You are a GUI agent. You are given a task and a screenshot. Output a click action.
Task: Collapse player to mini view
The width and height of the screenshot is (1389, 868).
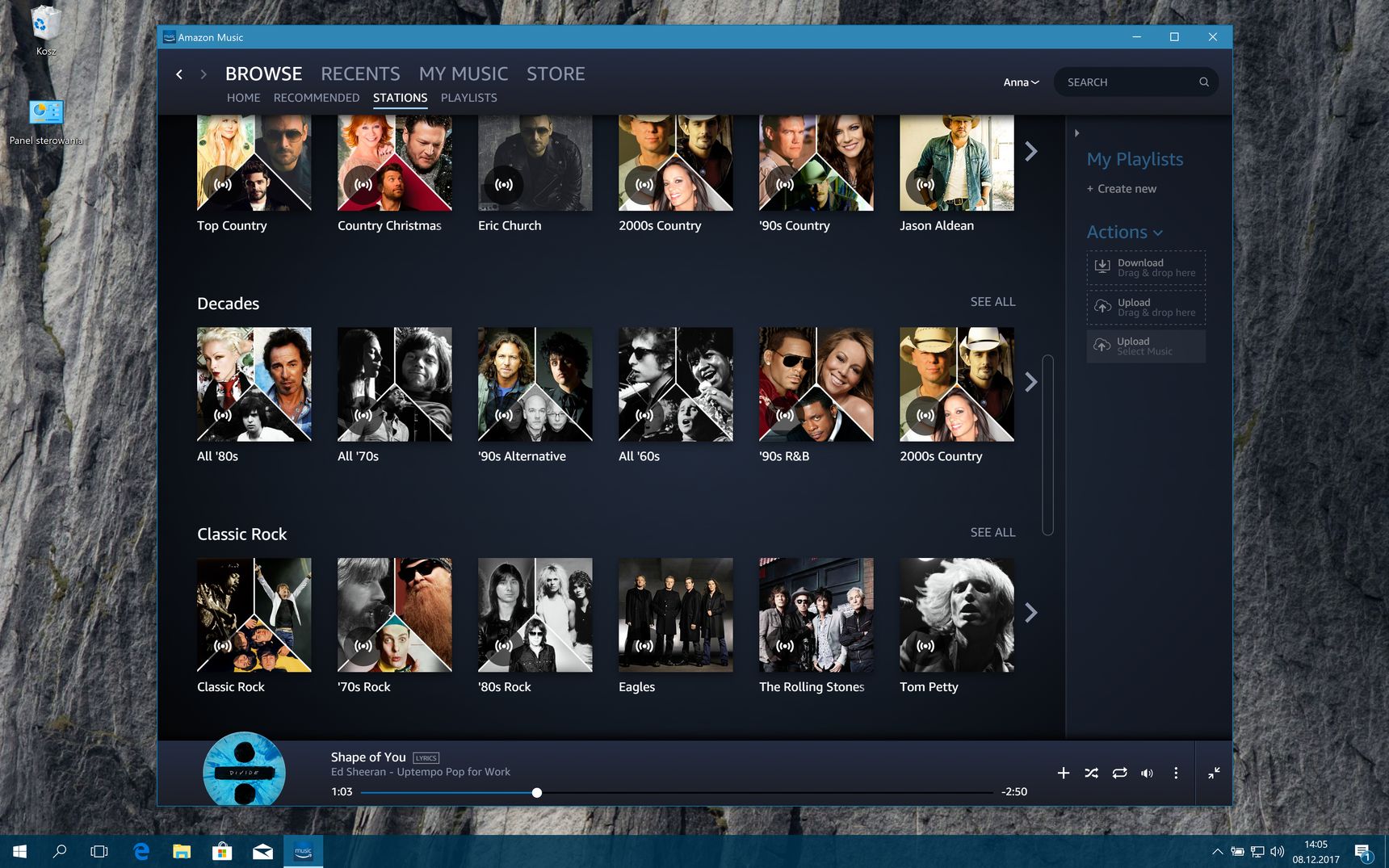point(1214,773)
